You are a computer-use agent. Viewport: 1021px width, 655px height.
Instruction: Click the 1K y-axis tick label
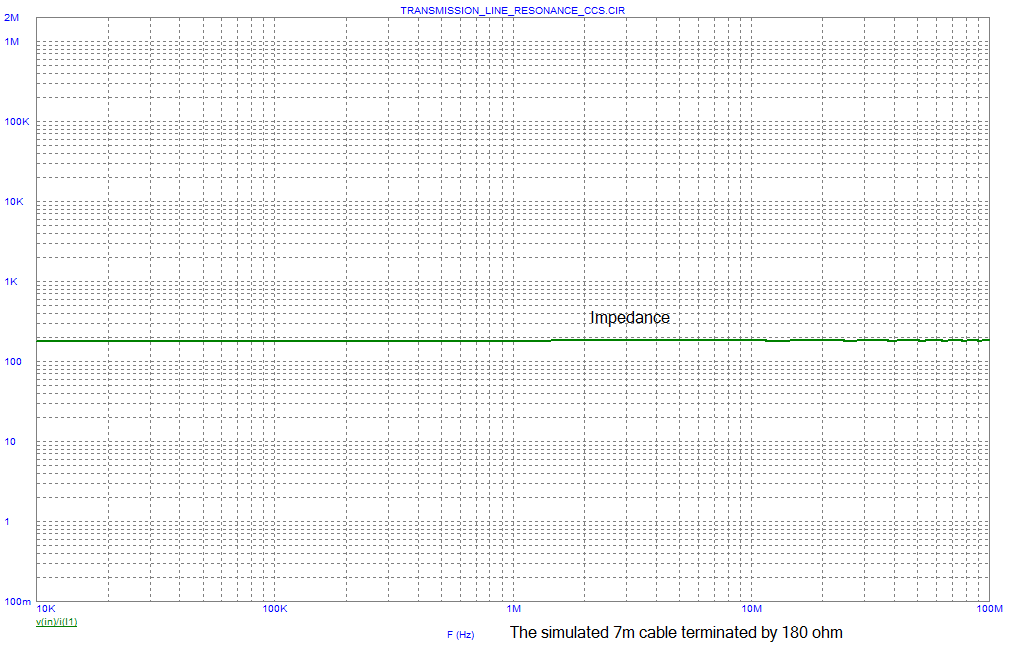point(11,282)
